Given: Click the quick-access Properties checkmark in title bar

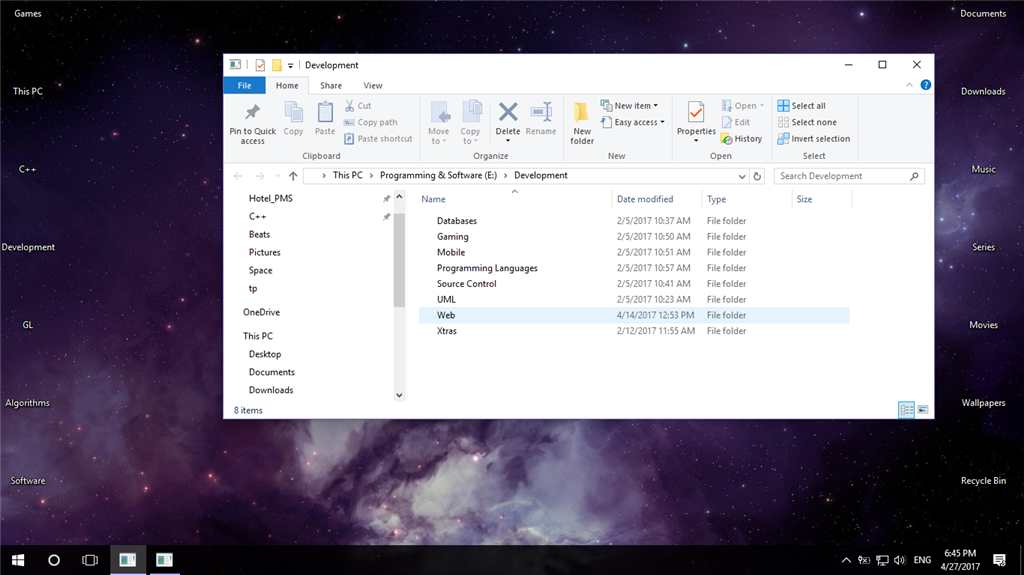Looking at the screenshot, I should pyautogui.click(x=260, y=65).
